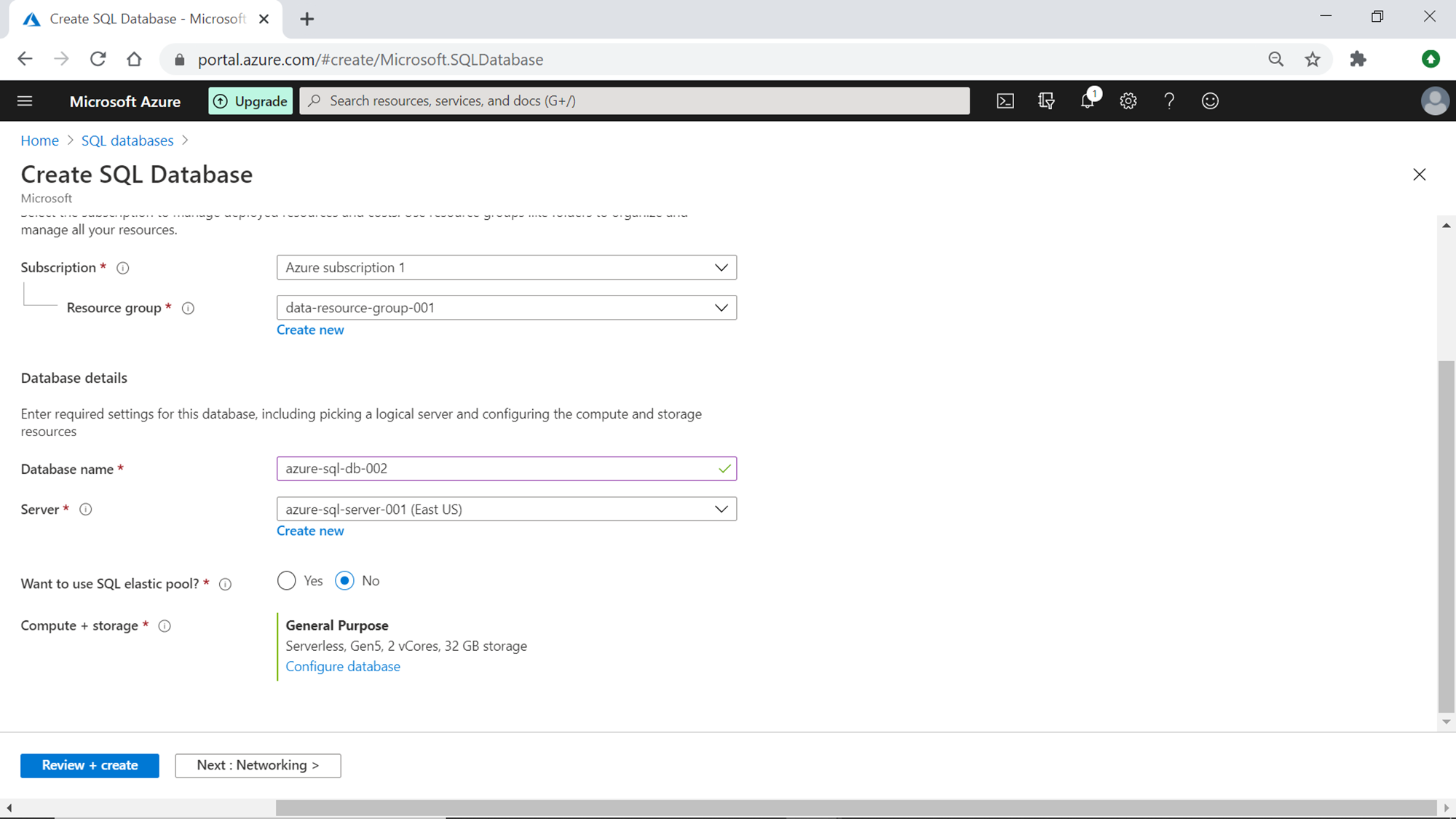This screenshot has width=1456, height=819.
Task: Click Review + create button
Action: tap(90, 765)
